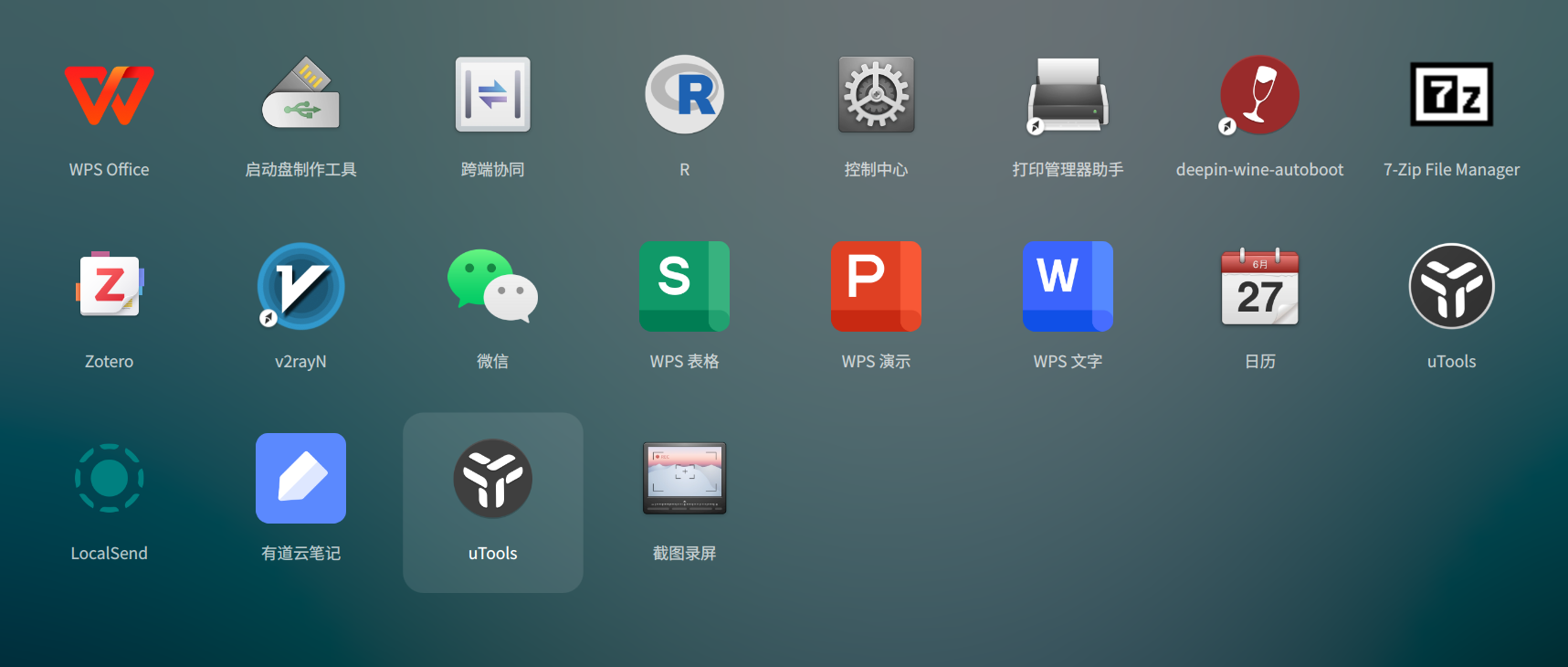Click the "7-Zip File Manager" label text
The image size is (1568, 667).
pos(1452,170)
